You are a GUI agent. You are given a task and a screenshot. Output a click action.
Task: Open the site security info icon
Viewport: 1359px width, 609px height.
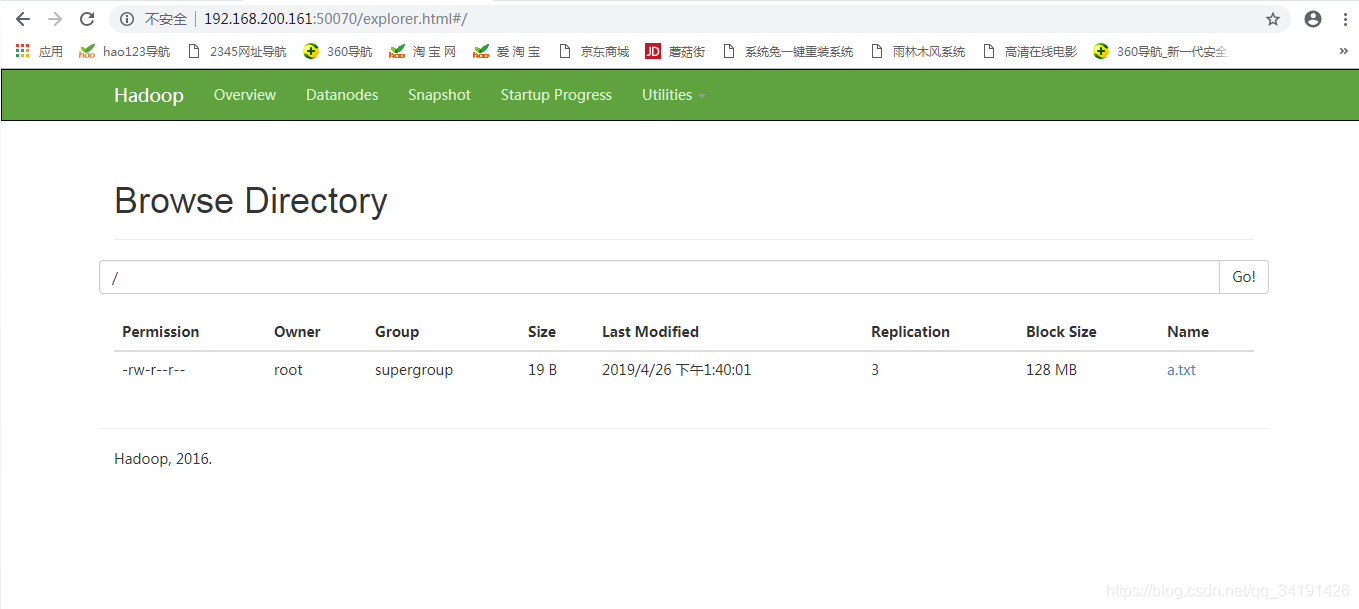(x=126, y=19)
